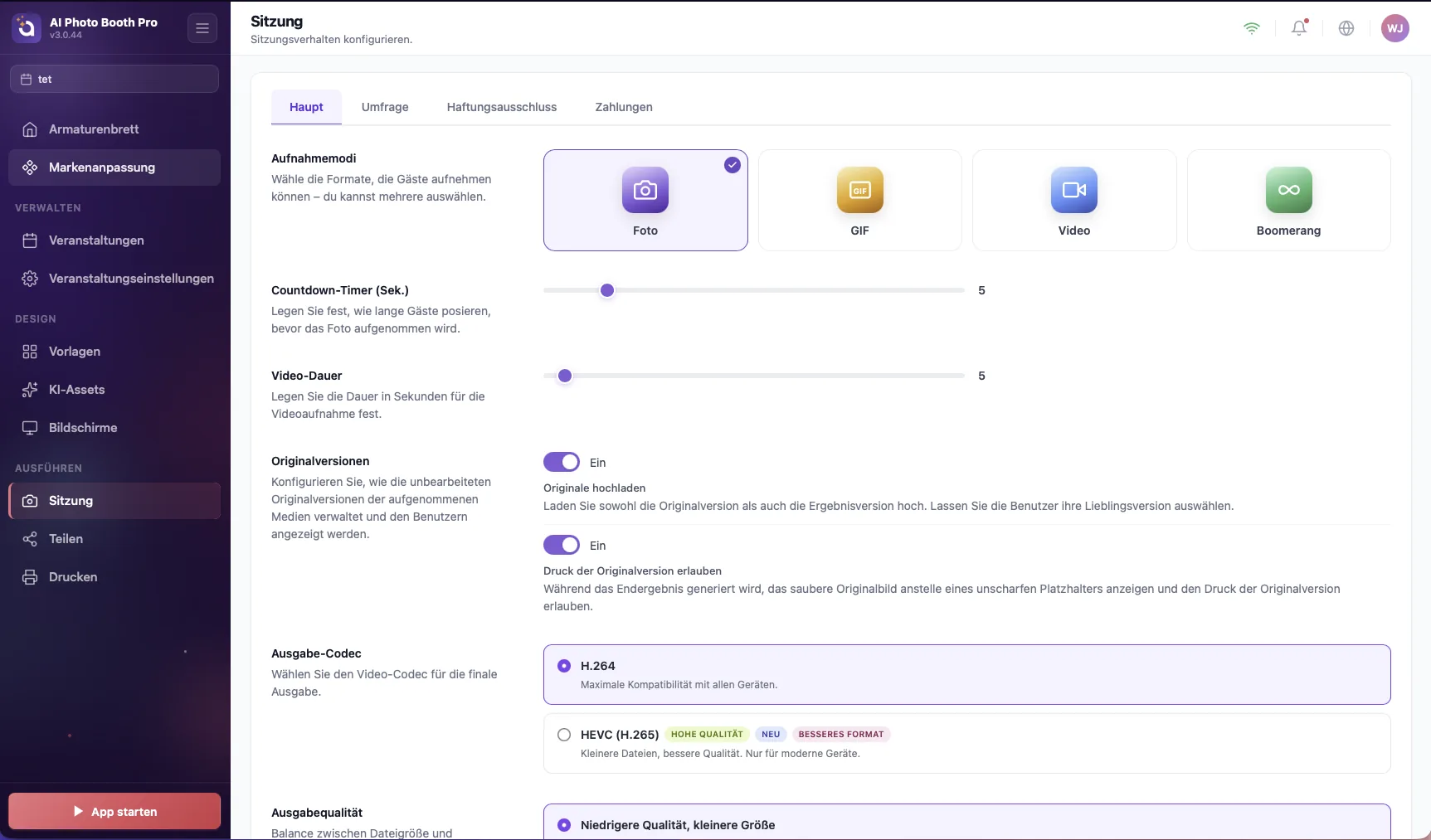1431x840 pixels.
Task: Click the Countdown-Timer slider handle
Action: coord(607,290)
